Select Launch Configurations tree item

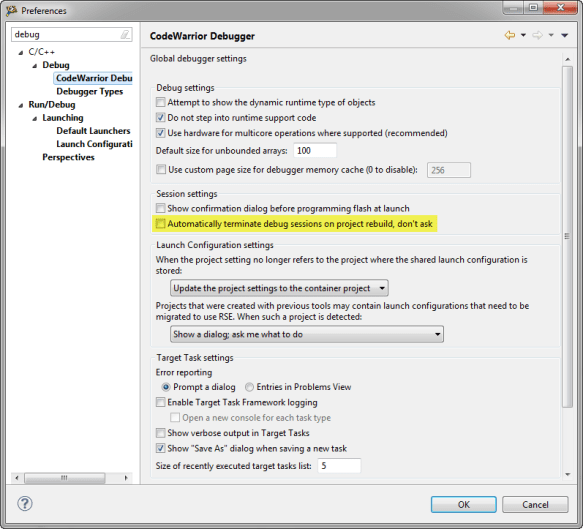tap(94, 144)
